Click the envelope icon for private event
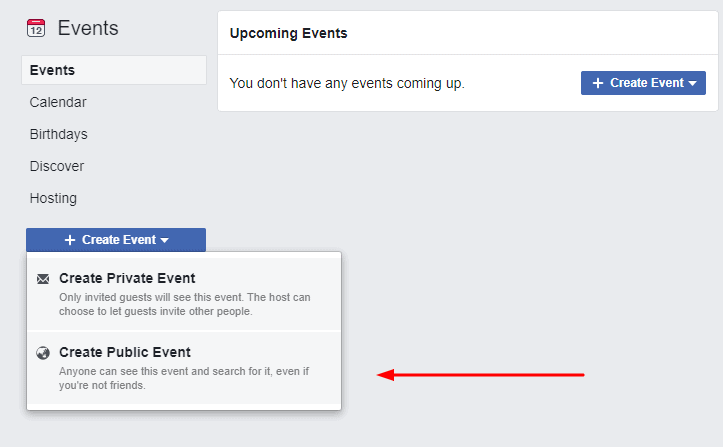 point(43,279)
